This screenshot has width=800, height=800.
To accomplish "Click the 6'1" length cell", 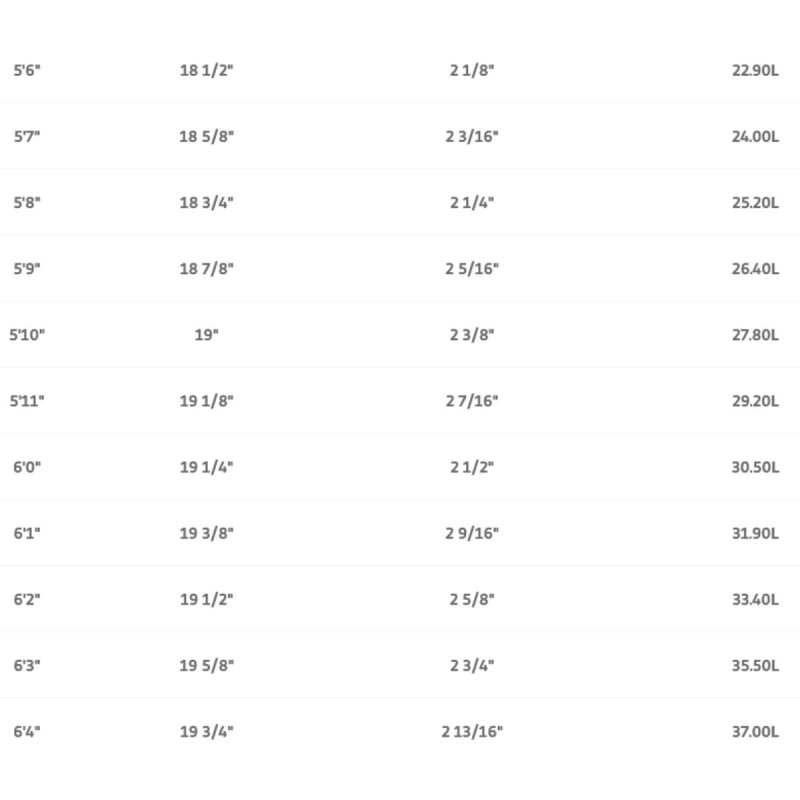I will 27,532.
